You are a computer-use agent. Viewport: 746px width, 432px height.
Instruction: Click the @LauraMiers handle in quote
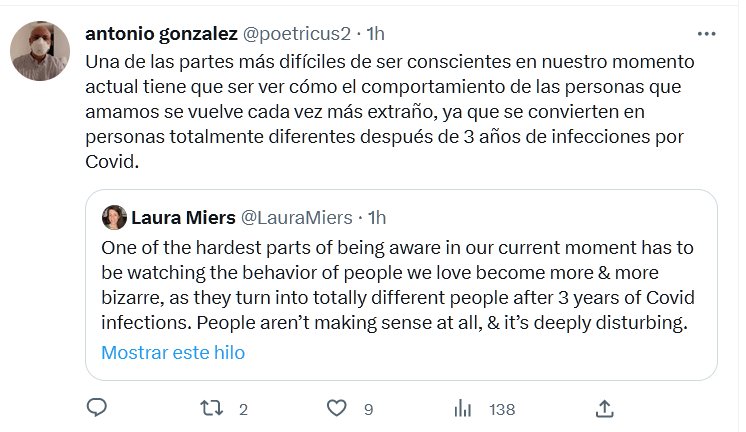pyautogui.click(x=296, y=217)
